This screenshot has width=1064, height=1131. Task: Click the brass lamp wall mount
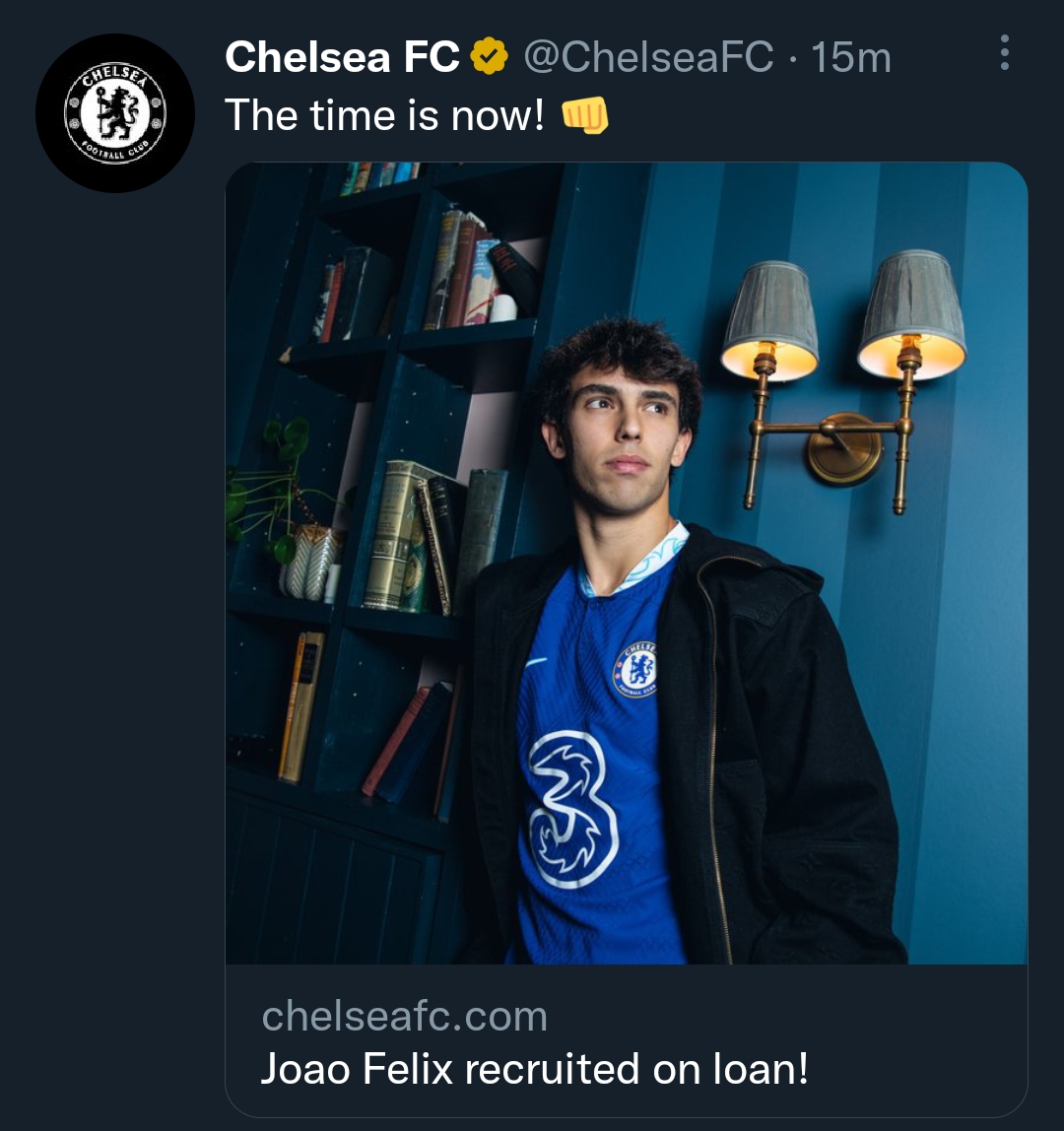[843, 448]
